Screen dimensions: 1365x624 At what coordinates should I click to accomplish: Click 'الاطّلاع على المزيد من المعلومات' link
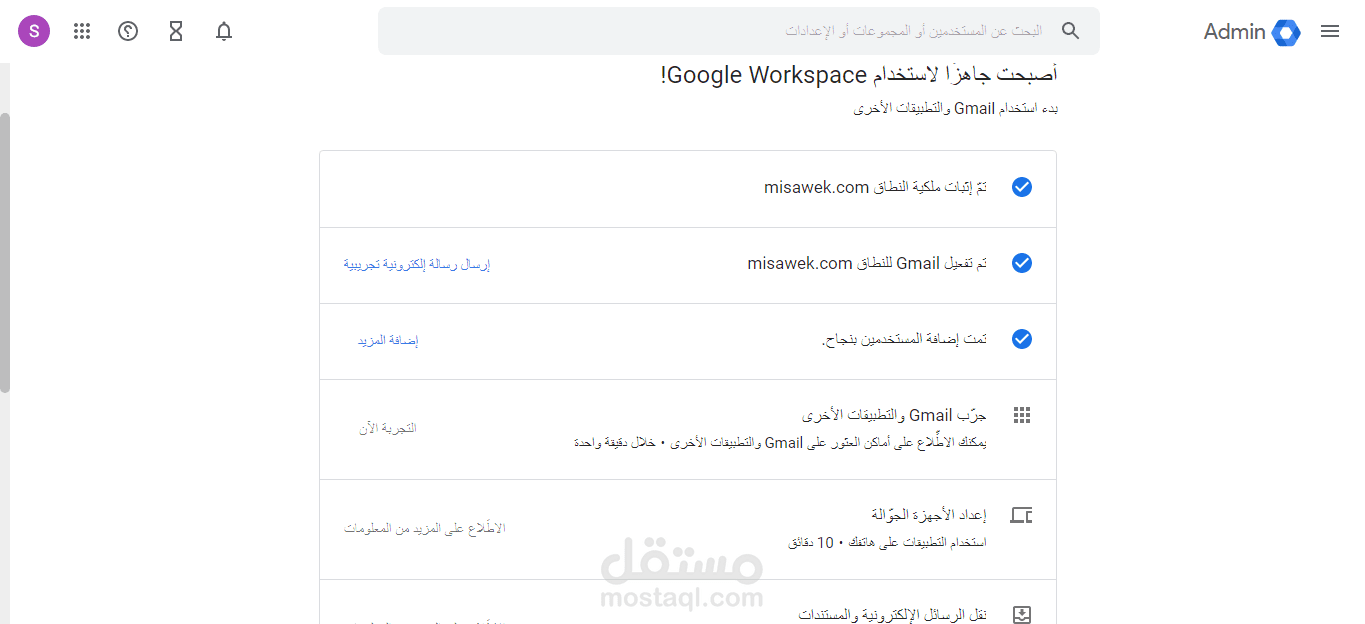(x=425, y=528)
